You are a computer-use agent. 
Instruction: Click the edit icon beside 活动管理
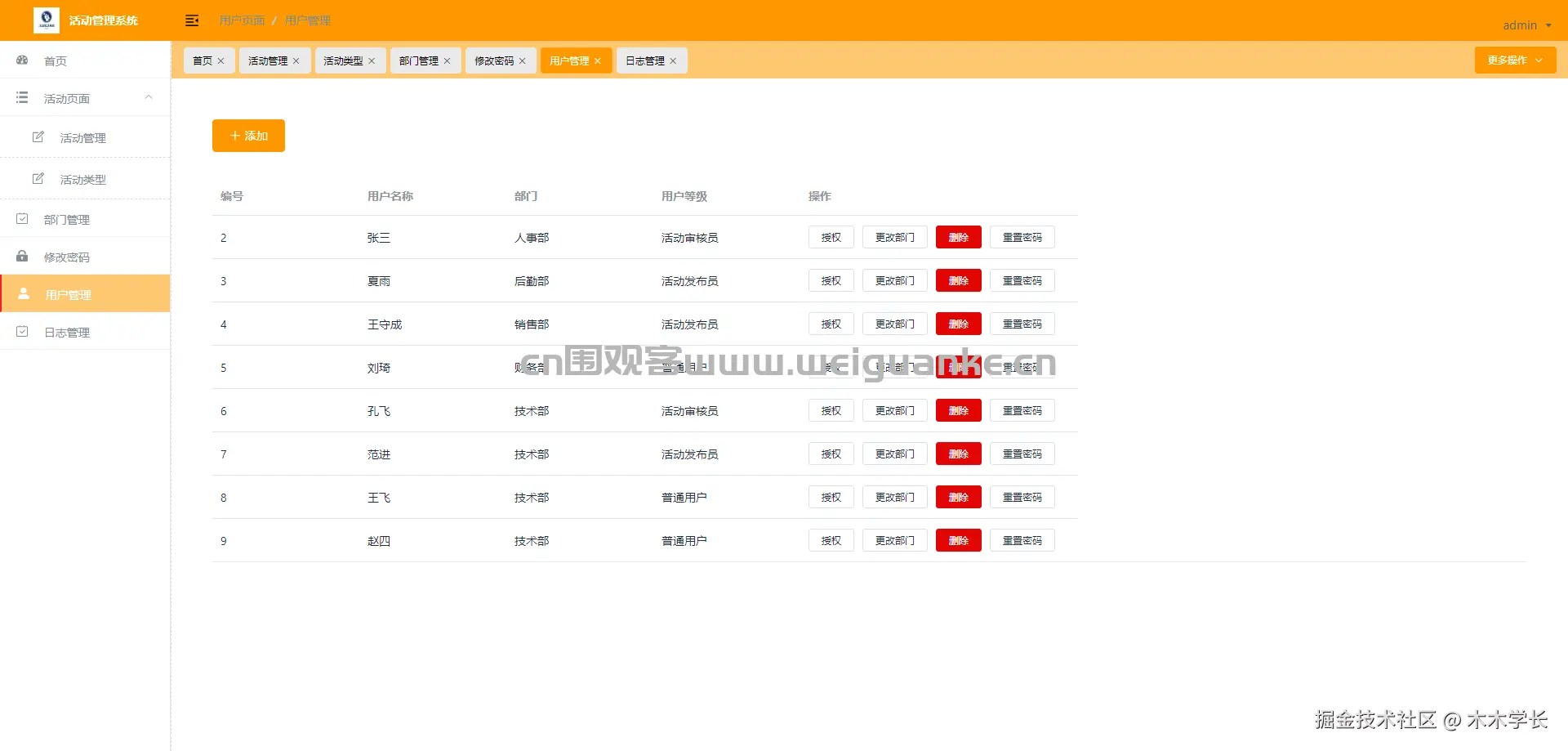38,137
